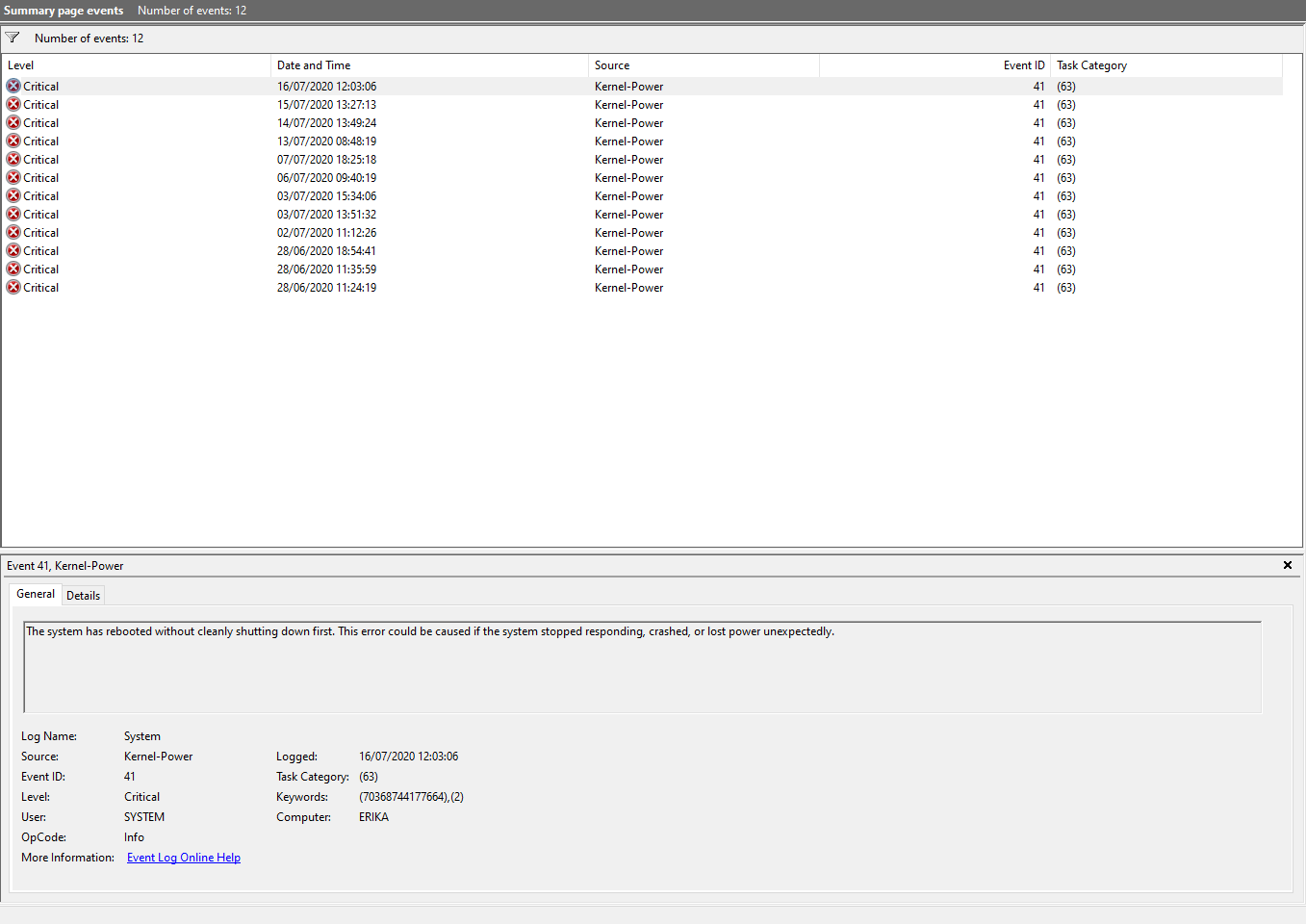Click event description text box
This screenshot has height=924, width=1306.
(x=642, y=667)
